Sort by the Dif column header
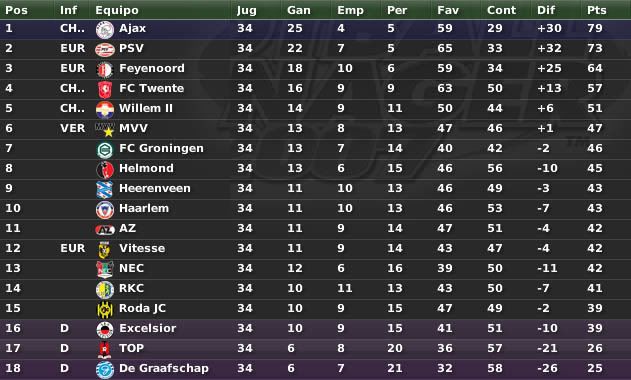This screenshot has height=380, width=631. pyautogui.click(x=546, y=10)
